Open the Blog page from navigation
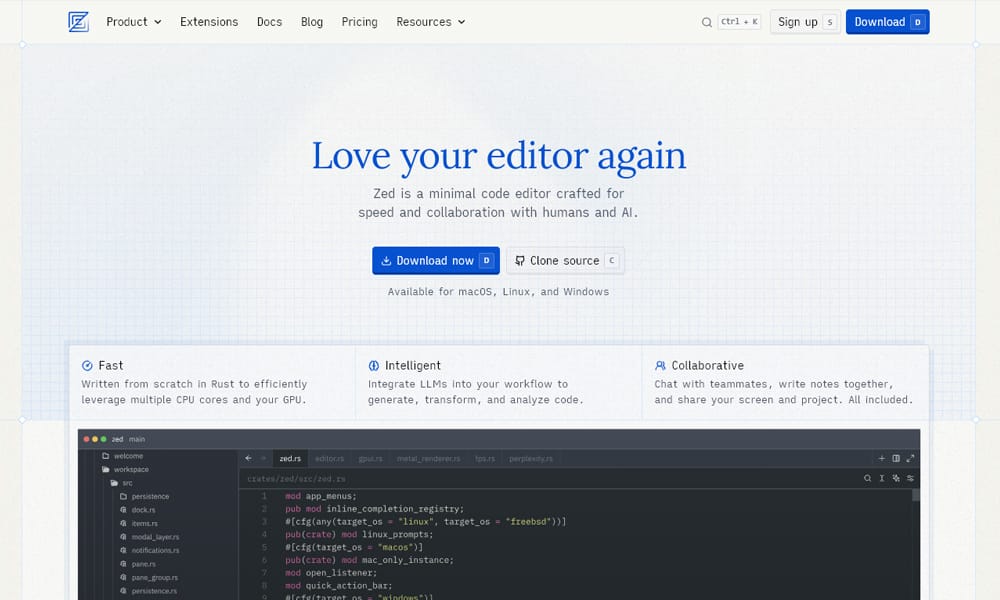 click(x=311, y=21)
